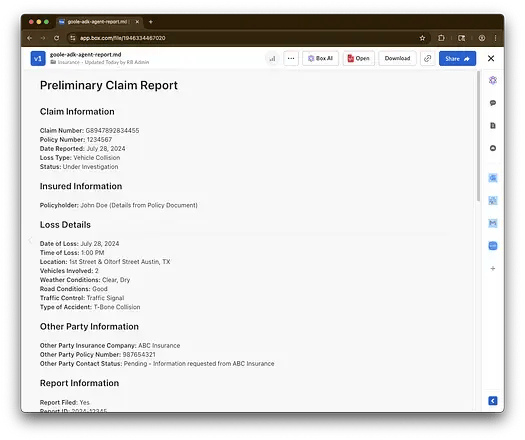The width and height of the screenshot is (525, 440).
Task: Download the file
Action: tap(397, 58)
